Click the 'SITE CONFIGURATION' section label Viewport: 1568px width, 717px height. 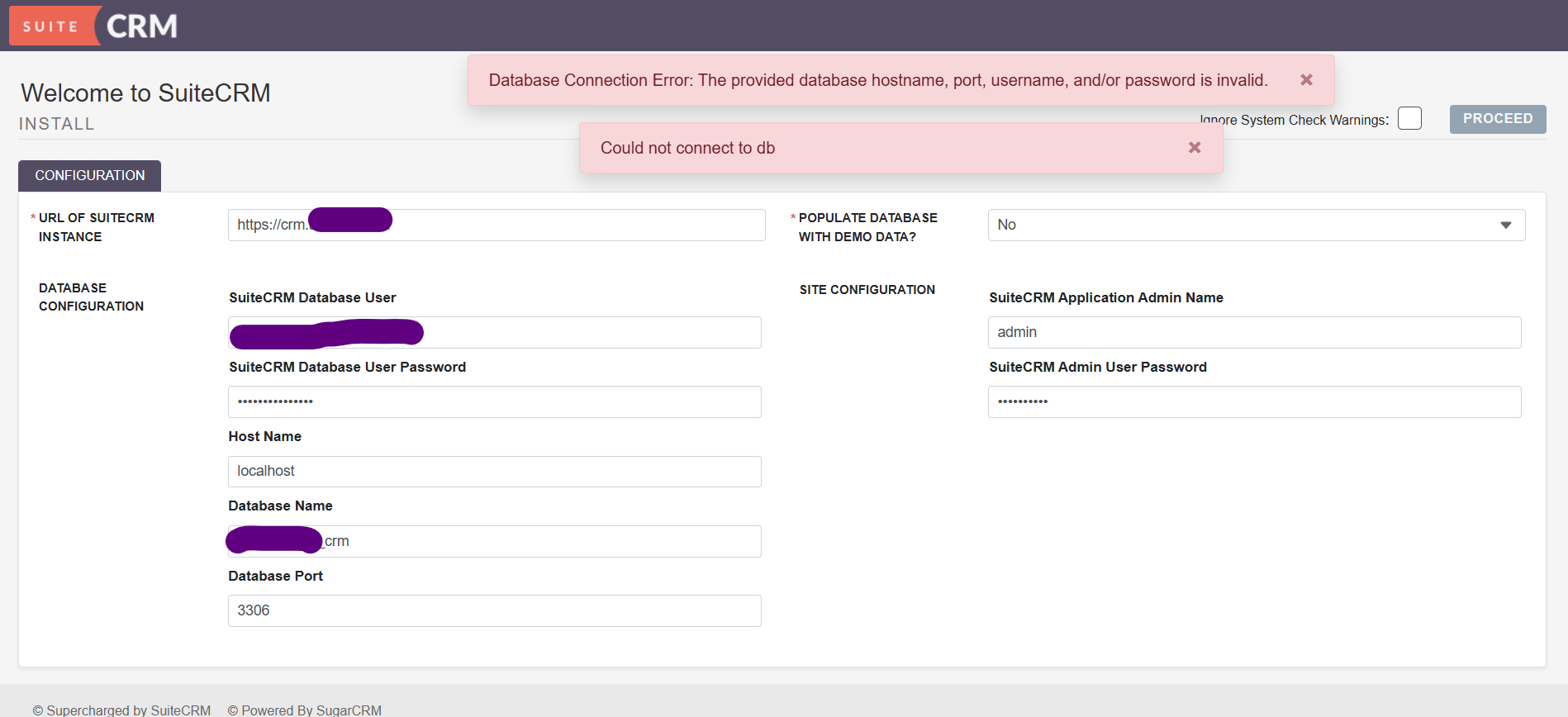coord(867,290)
